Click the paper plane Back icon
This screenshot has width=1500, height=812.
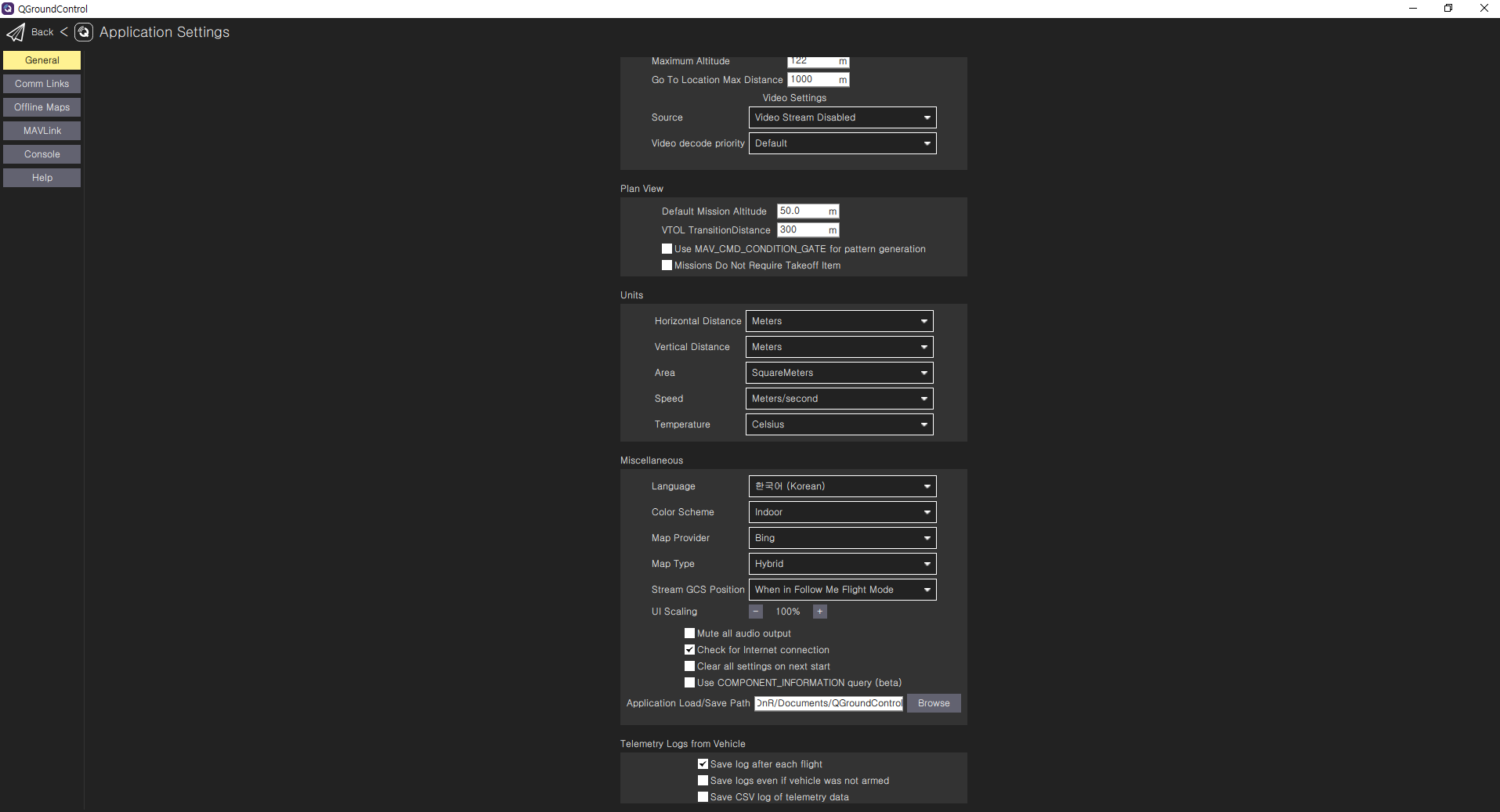(16, 32)
